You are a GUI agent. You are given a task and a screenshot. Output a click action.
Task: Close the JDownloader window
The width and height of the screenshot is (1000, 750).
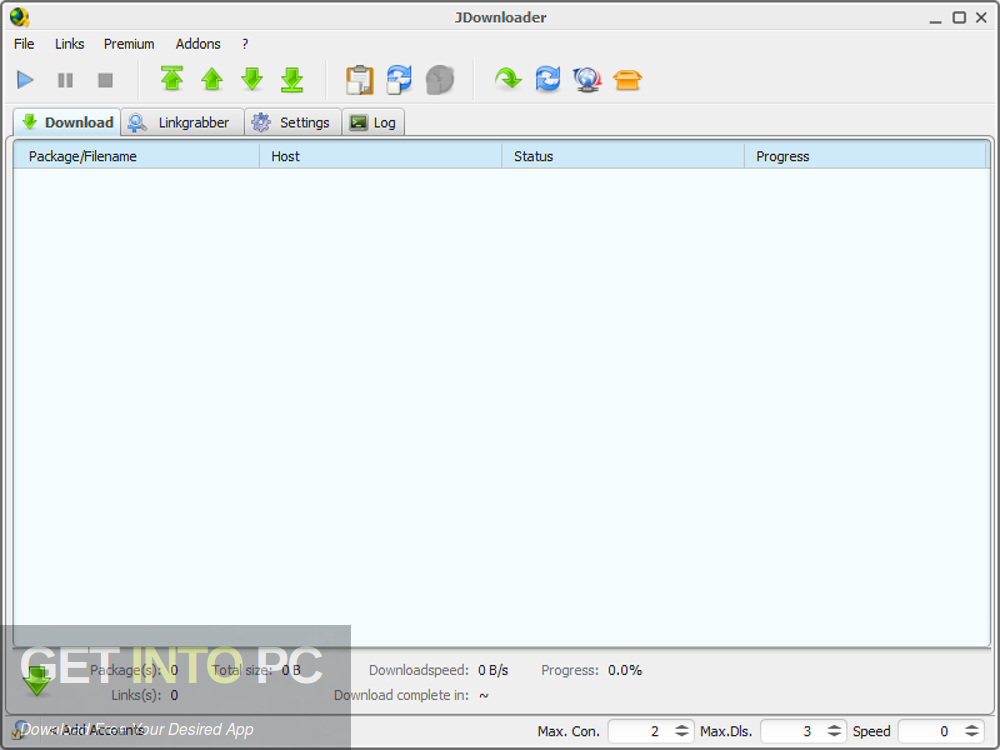tap(982, 18)
